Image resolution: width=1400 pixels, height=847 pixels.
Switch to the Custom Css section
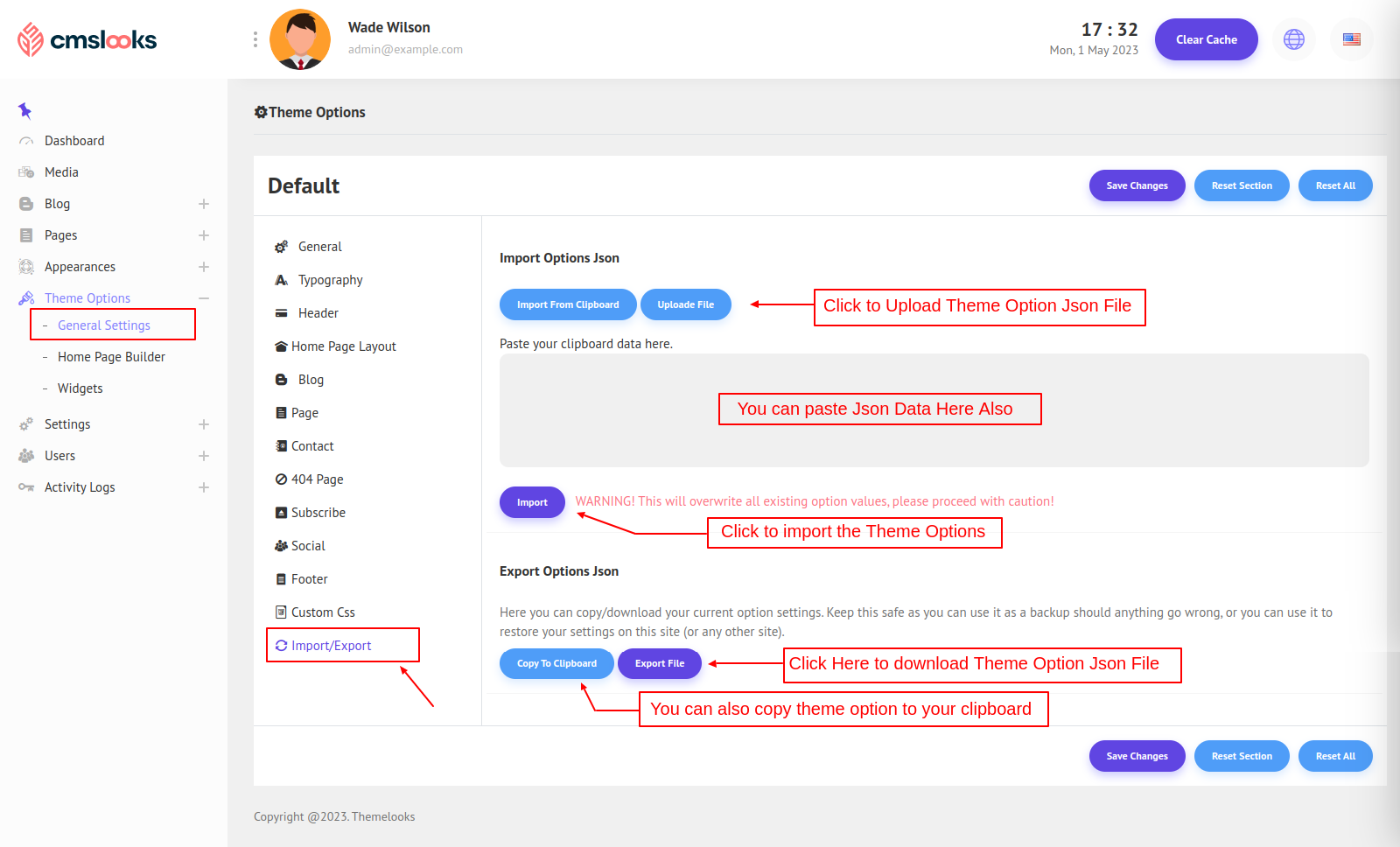point(323,612)
